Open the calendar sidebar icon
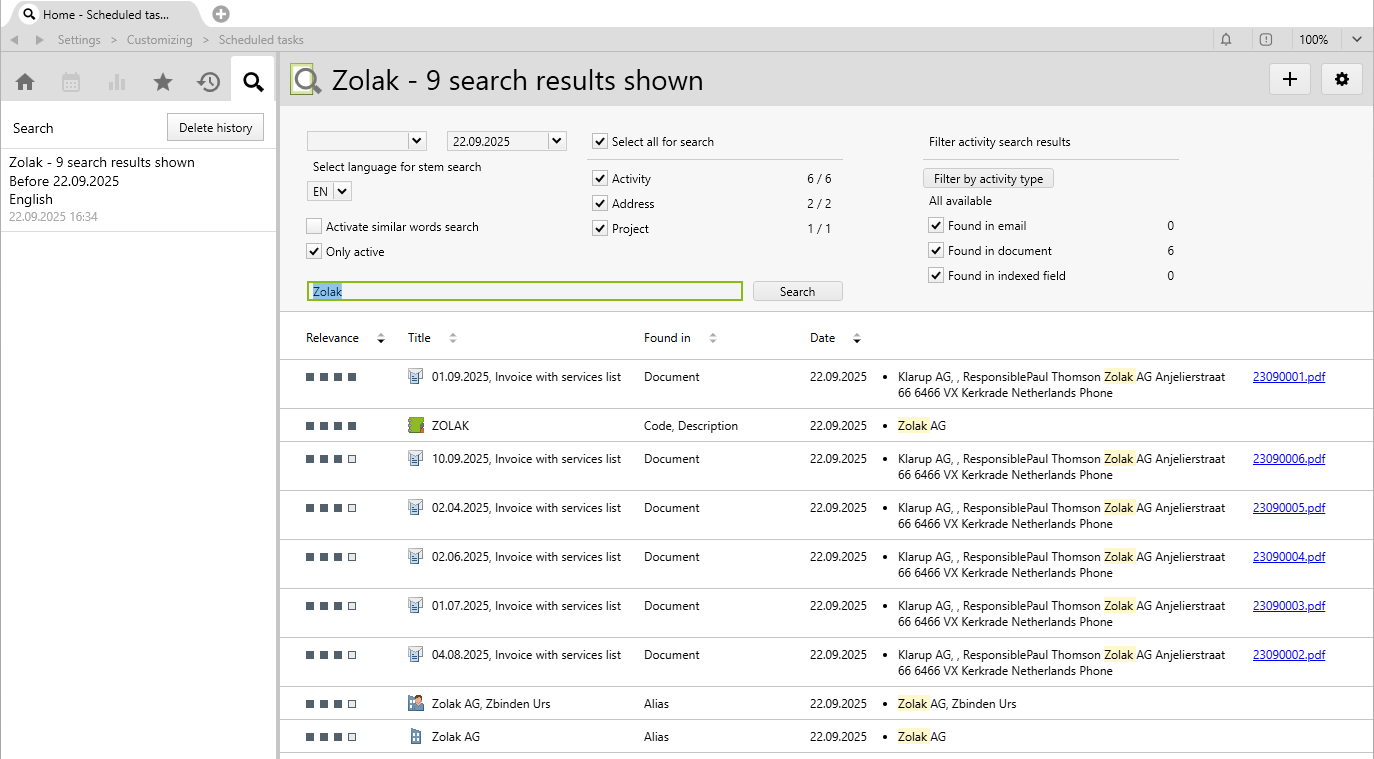Viewport: 1374px width, 759px height. coord(71,82)
